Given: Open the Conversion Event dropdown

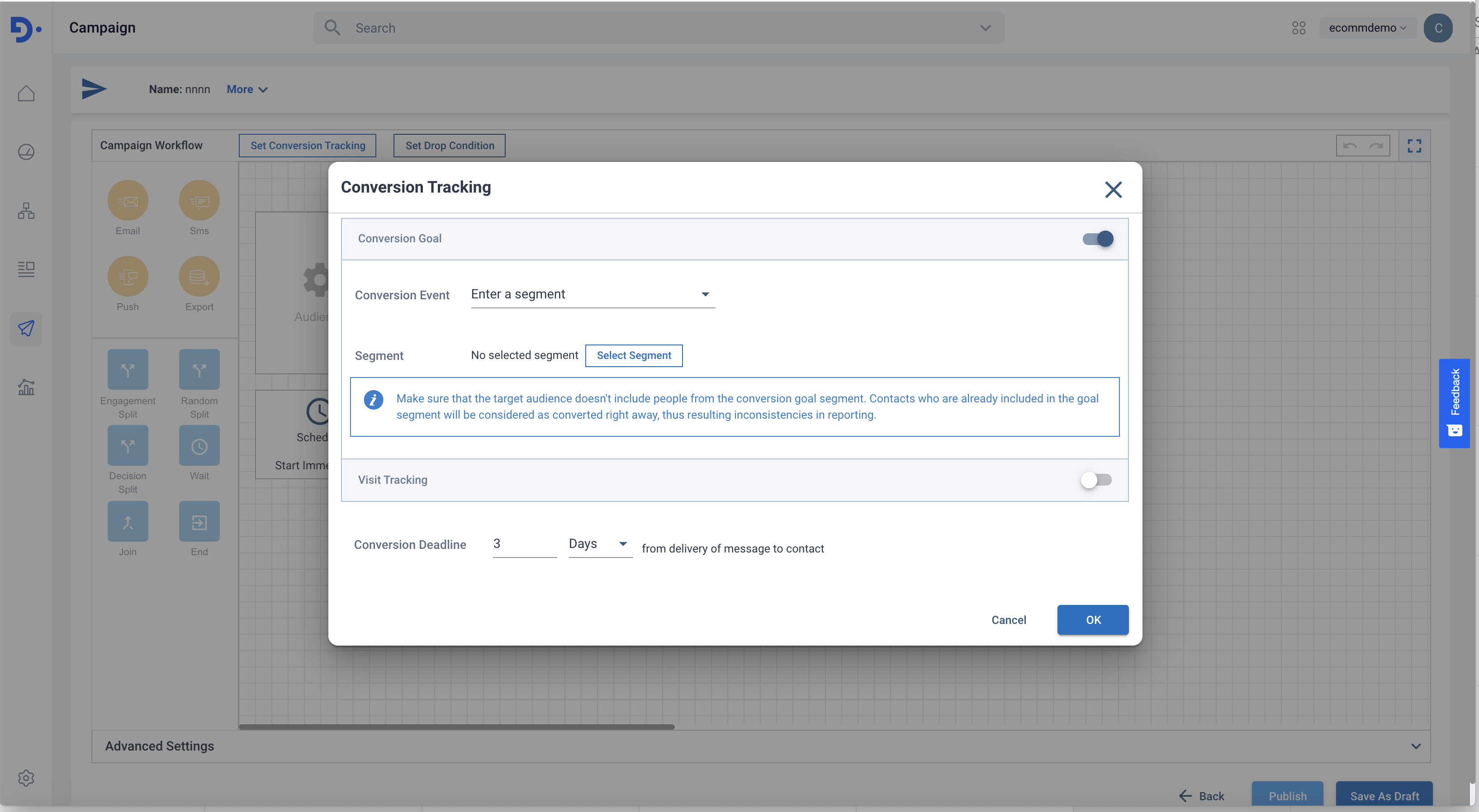Looking at the screenshot, I should point(593,294).
